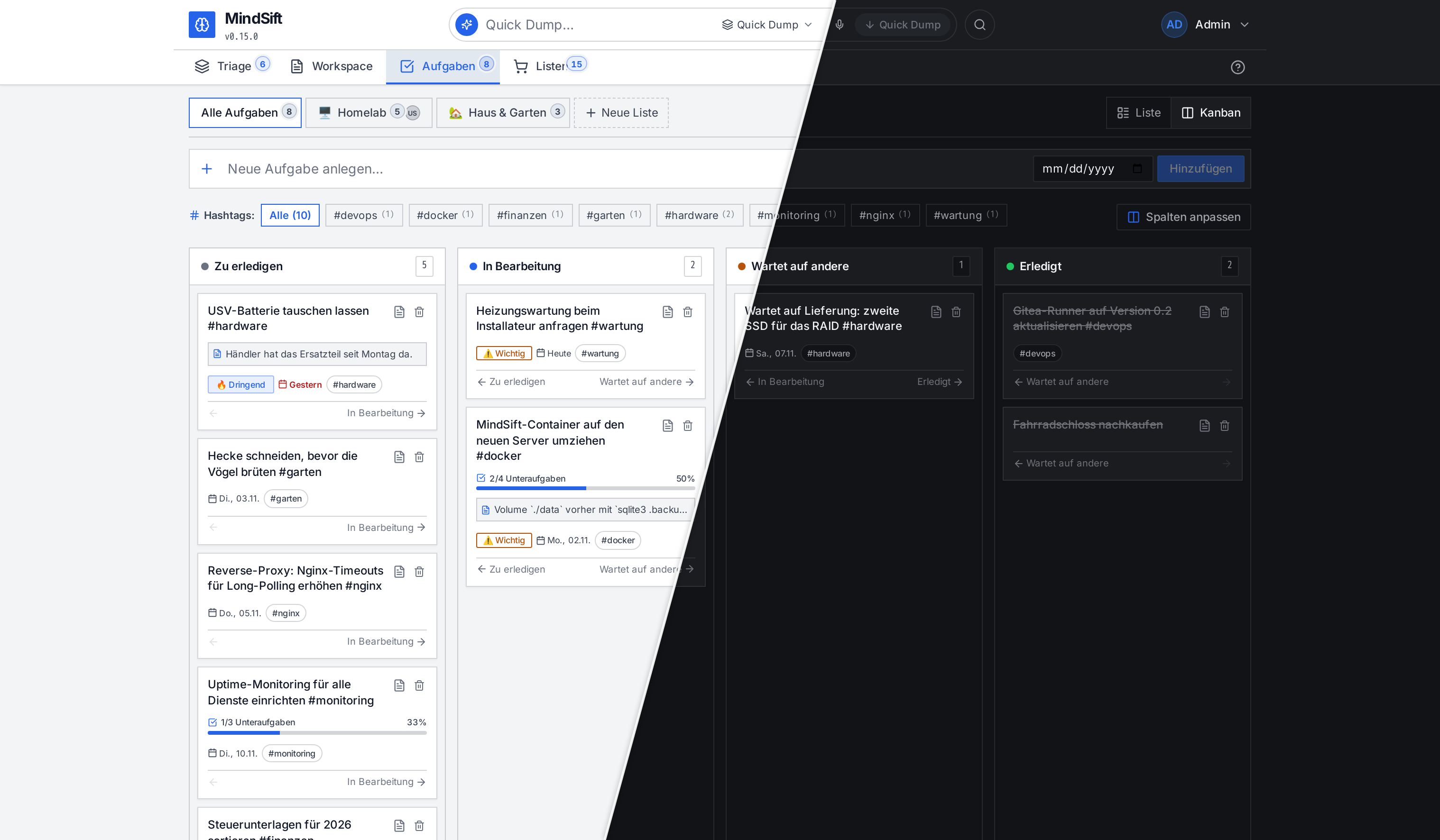
Task: Go to the Triage tab
Action: 231,66
